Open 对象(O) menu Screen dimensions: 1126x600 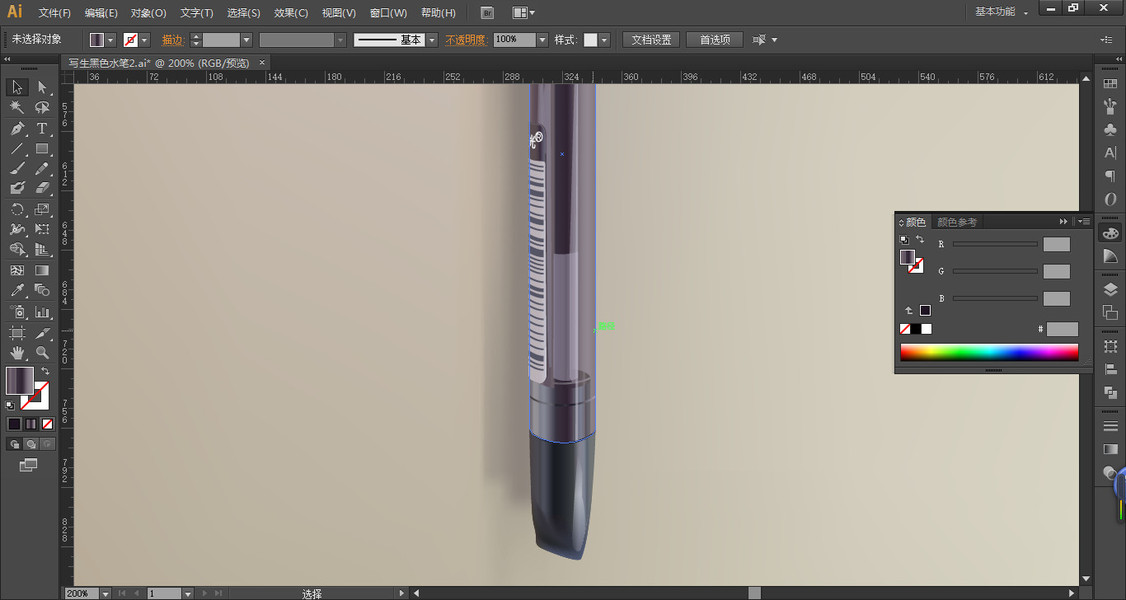149,13
